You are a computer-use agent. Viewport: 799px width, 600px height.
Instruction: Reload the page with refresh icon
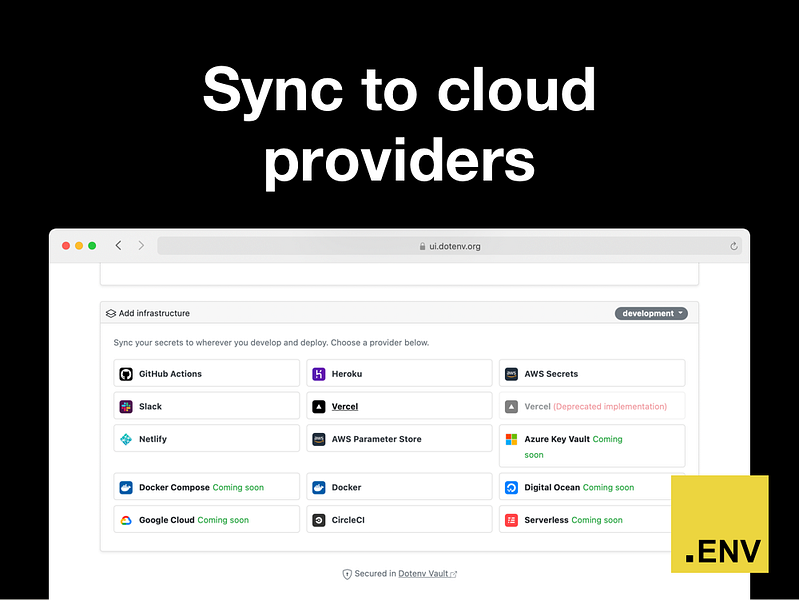coord(734,246)
